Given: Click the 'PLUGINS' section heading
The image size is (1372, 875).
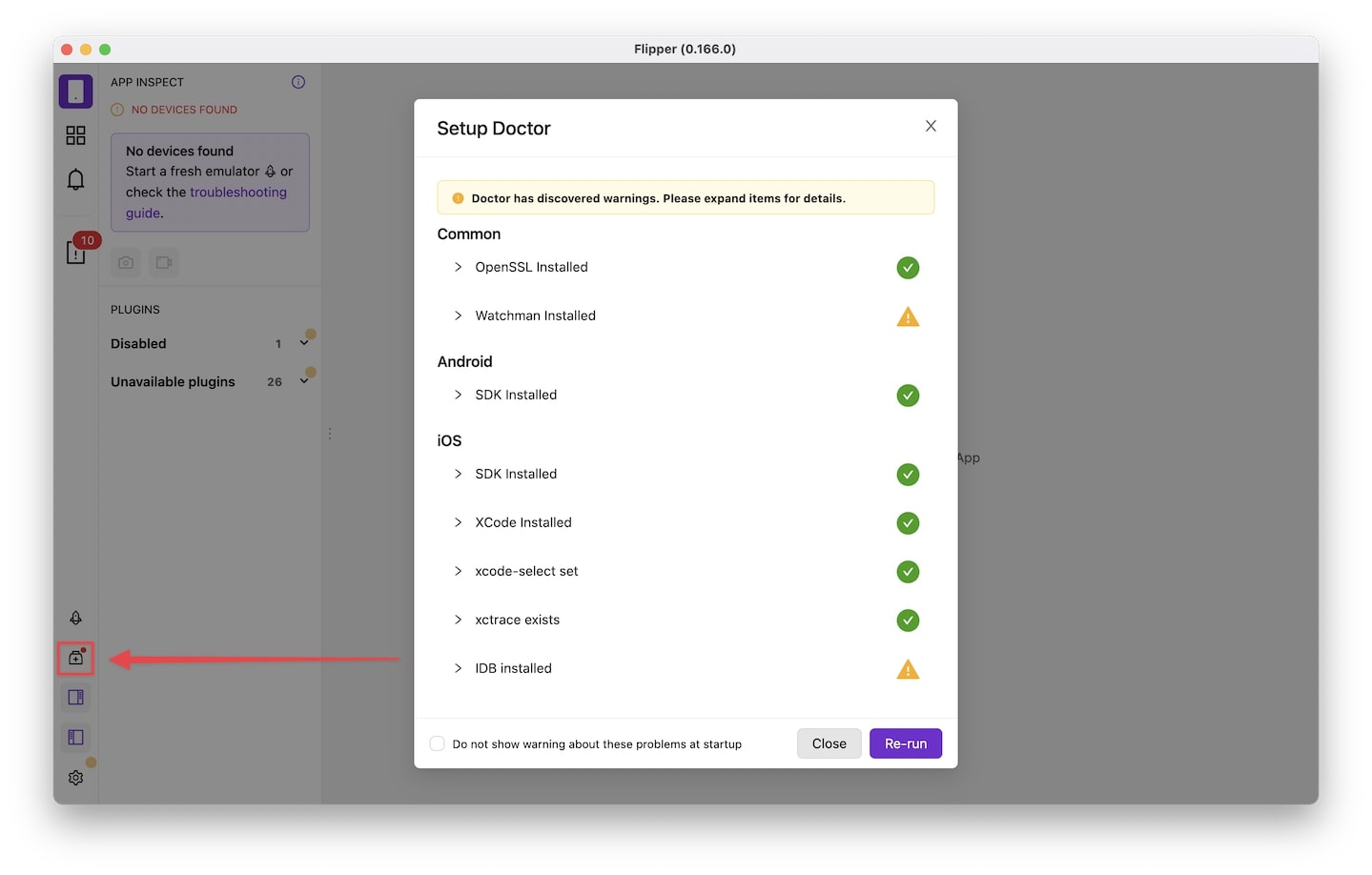Looking at the screenshot, I should [135, 310].
